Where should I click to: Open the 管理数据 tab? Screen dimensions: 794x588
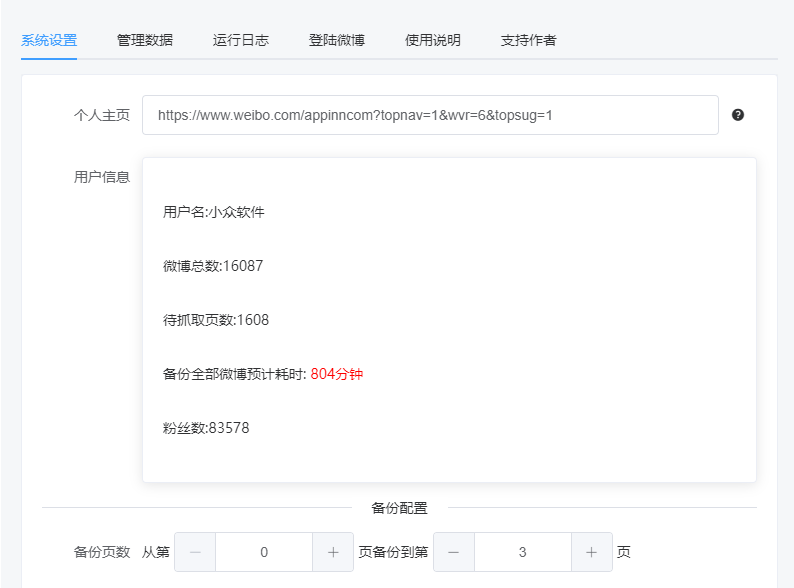(145, 41)
